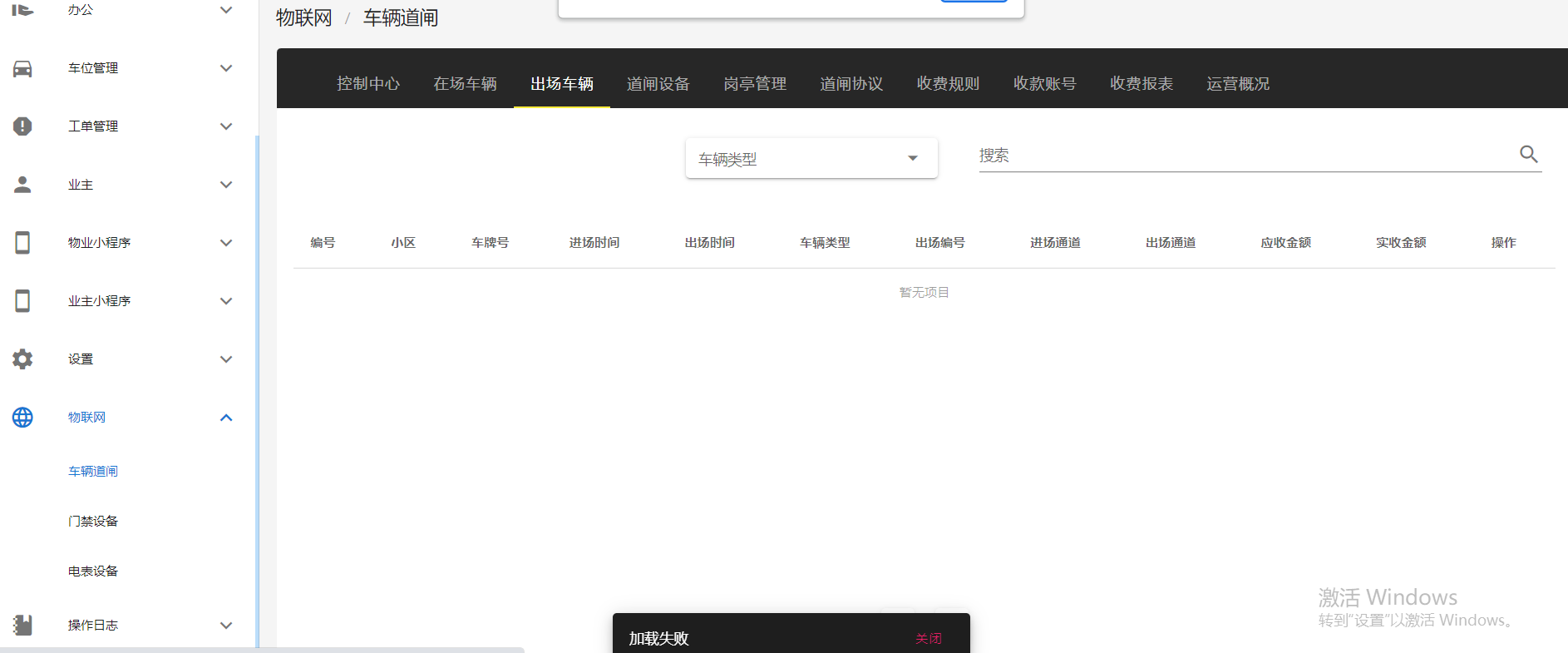Switch to the 在场车辆 tab
The image size is (1568, 653).
tap(465, 83)
